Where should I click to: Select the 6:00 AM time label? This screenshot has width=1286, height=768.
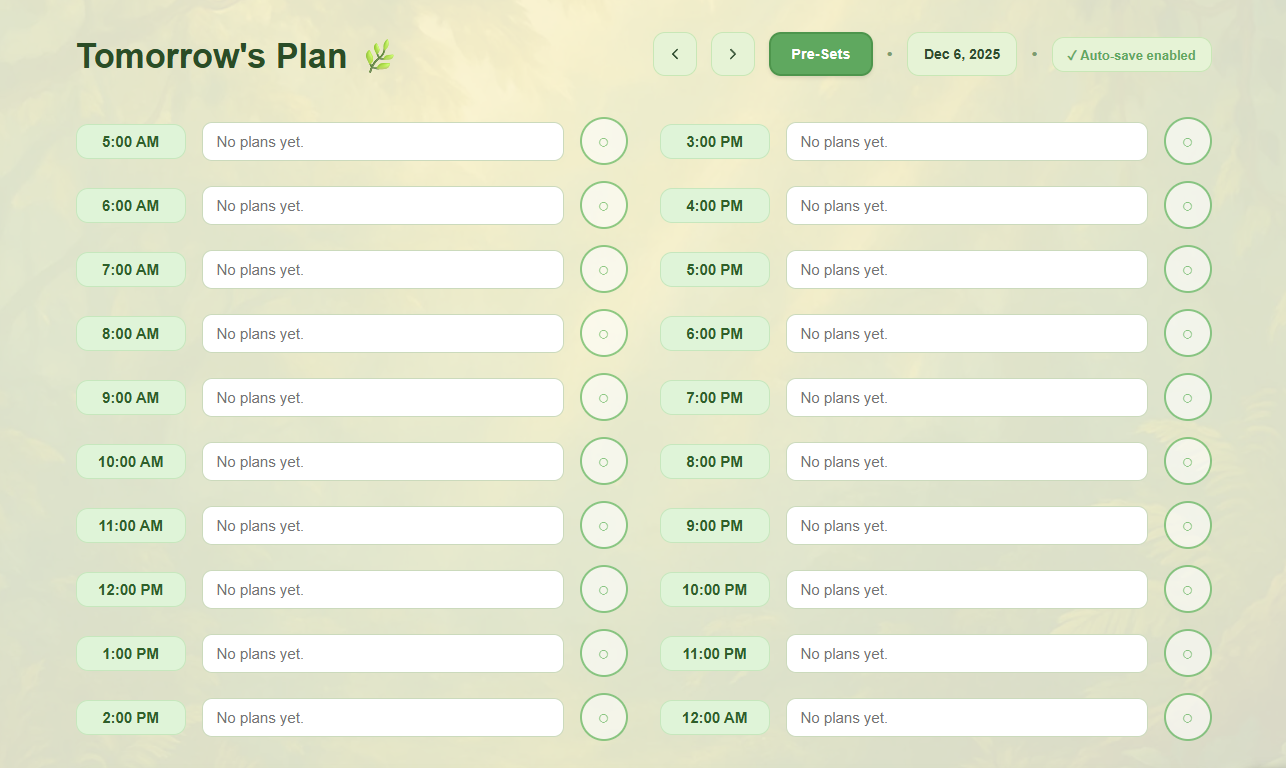tap(131, 205)
